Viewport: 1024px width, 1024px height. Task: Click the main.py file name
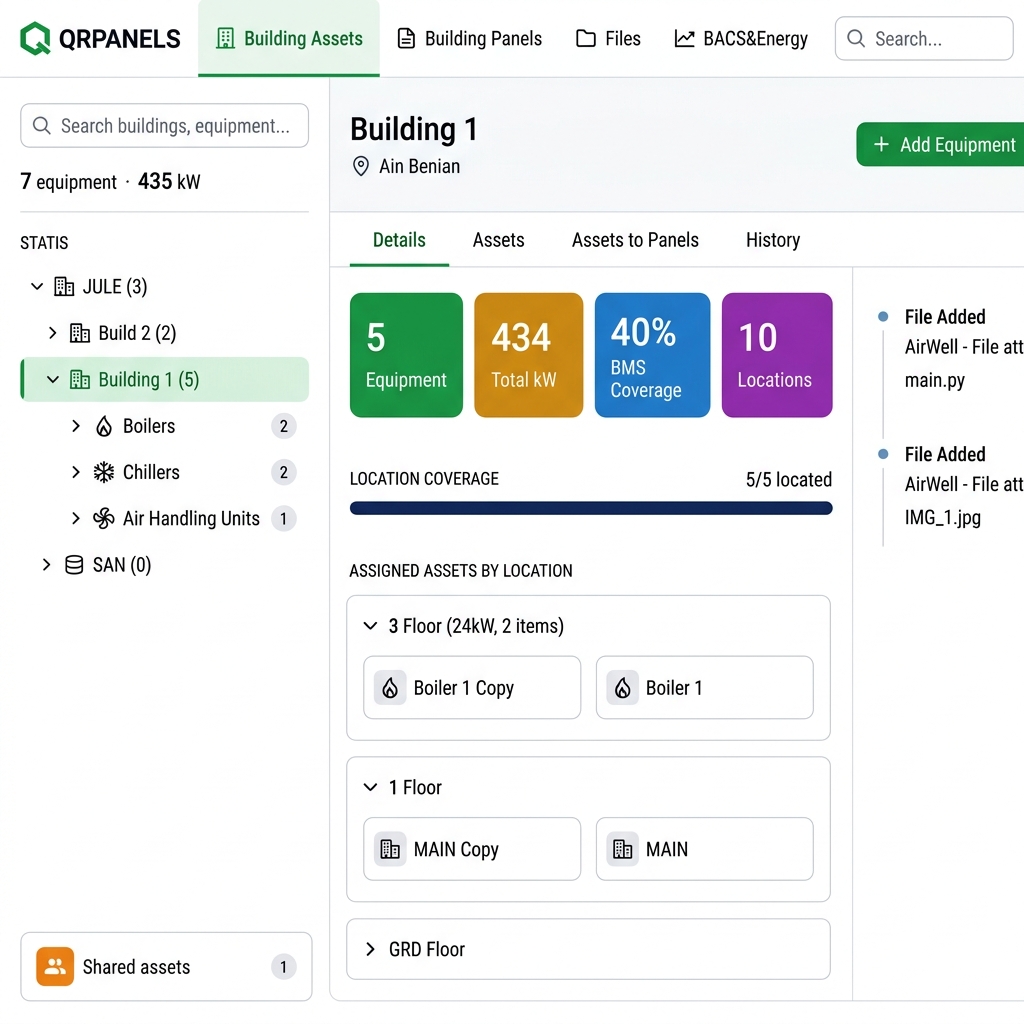(935, 380)
